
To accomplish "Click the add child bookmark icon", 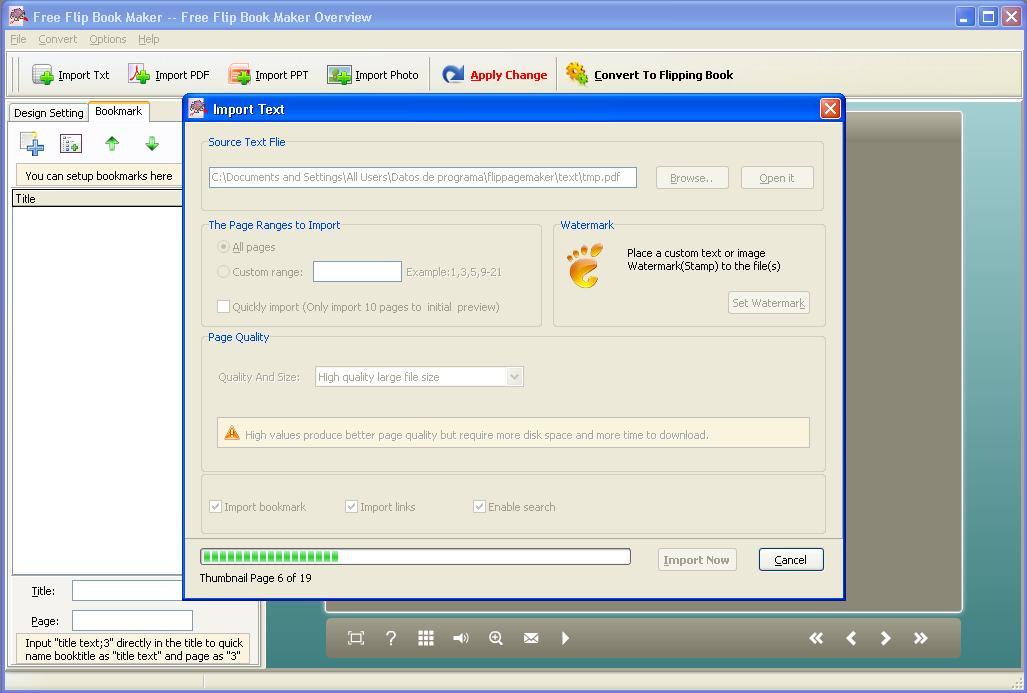I will [x=71, y=143].
